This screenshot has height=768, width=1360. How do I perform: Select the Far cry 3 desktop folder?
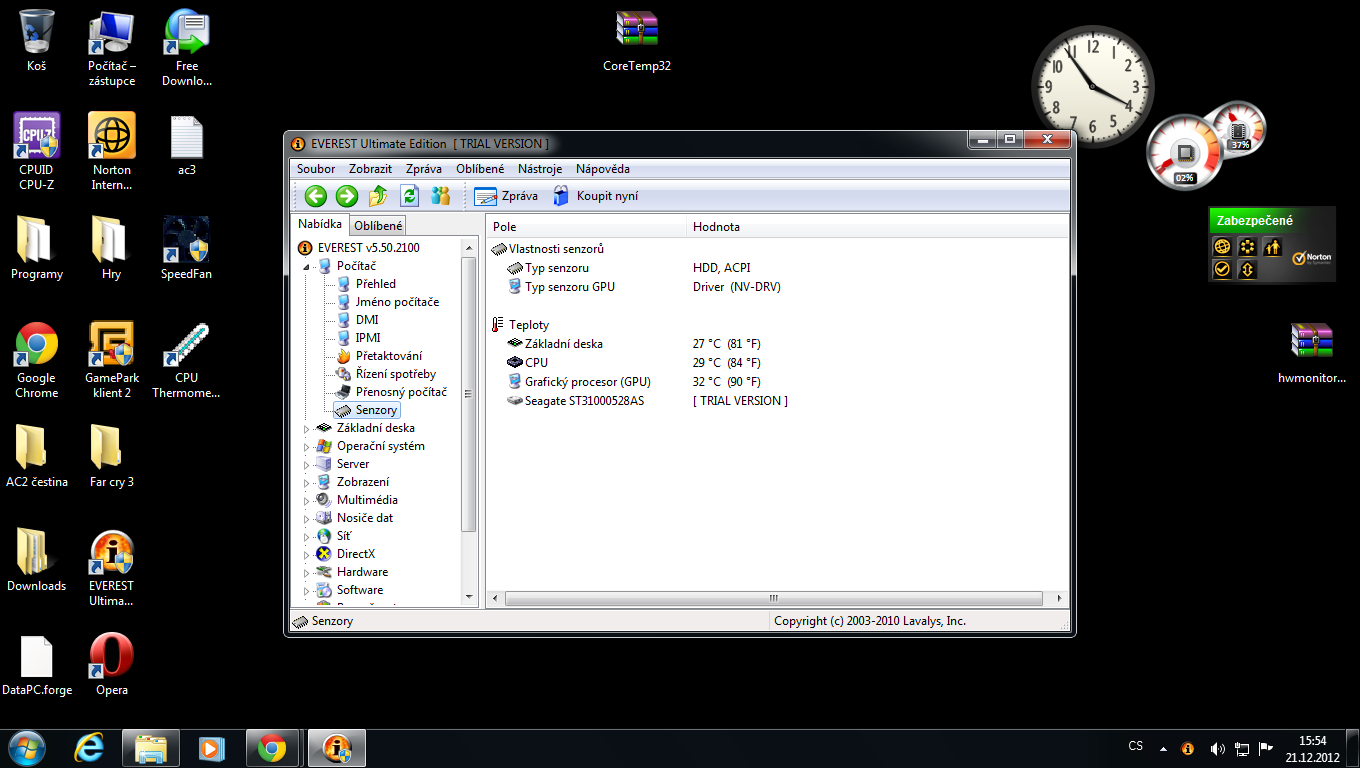click(112, 456)
